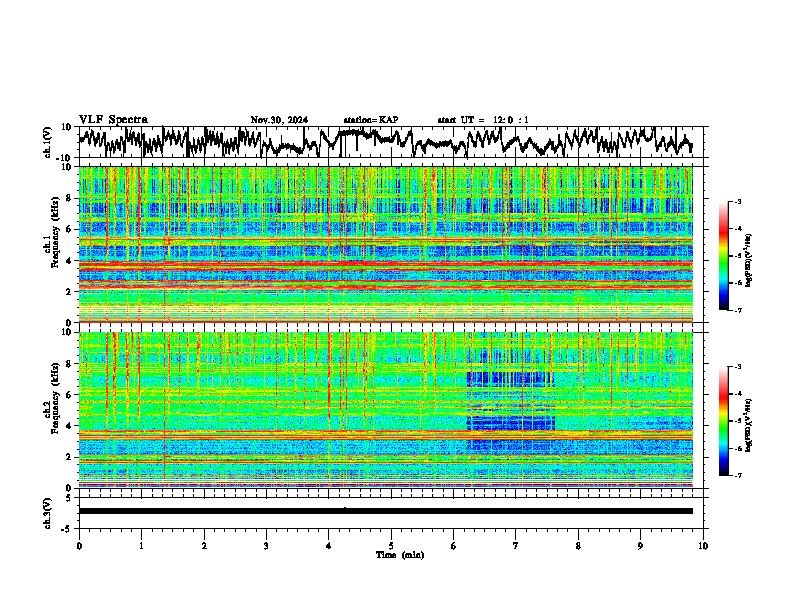
Task: Click the time axis tick label "0"
Action: (x=79, y=546)
